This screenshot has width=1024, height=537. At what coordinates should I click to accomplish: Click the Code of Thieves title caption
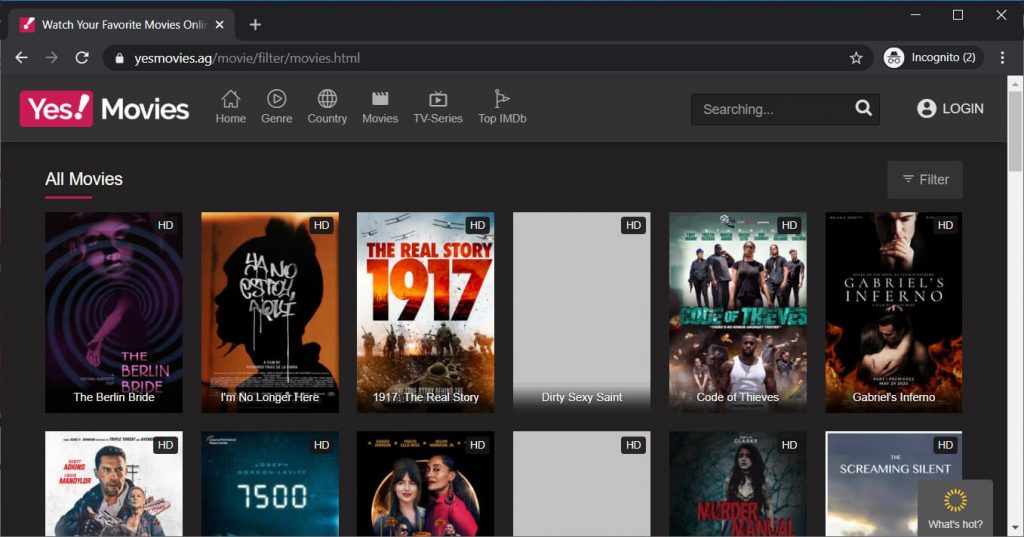pyautogui.click(x=737, y=397)
